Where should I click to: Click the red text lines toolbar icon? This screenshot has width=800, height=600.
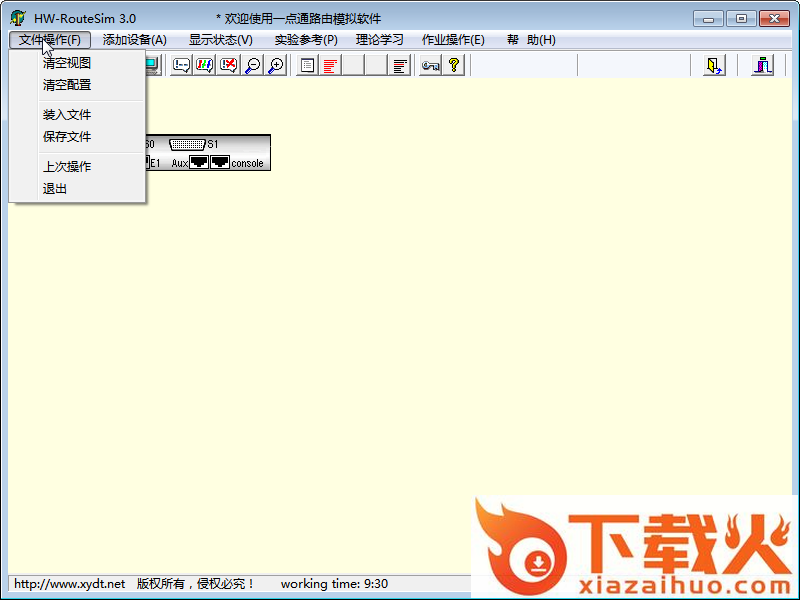tap(330, 65)
